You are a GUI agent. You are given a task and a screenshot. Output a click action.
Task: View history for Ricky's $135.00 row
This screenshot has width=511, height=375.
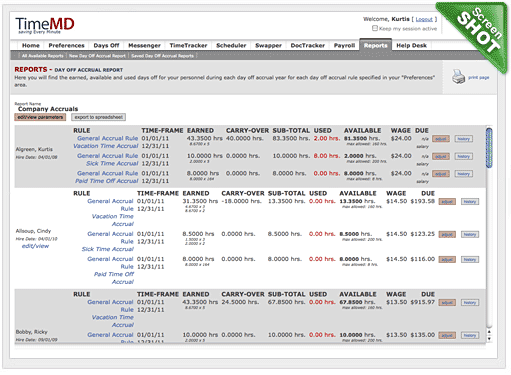[x=470, y=335]
